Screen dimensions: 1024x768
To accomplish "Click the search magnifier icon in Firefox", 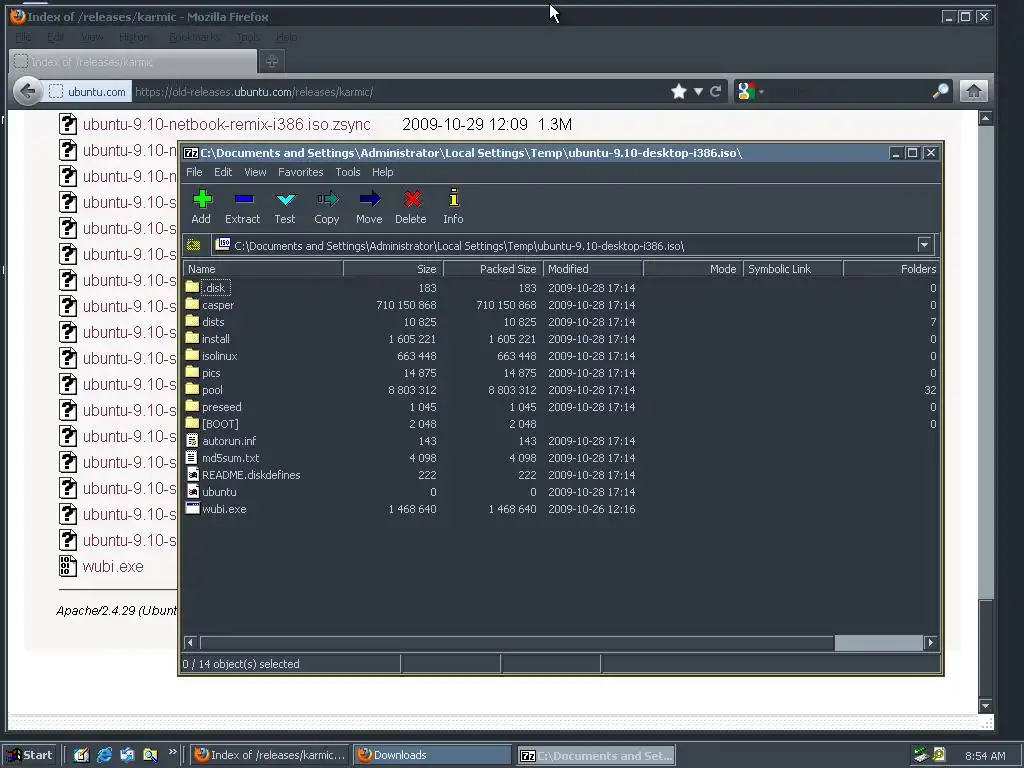I will coord(940,91).
